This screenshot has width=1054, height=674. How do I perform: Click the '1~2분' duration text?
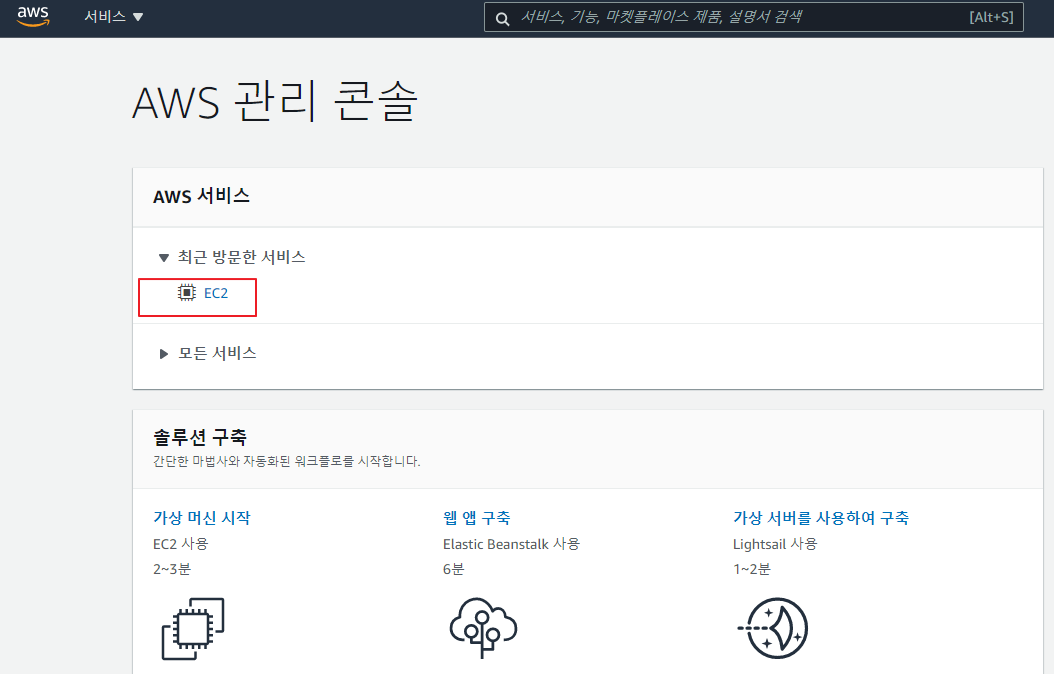(752, 569)
